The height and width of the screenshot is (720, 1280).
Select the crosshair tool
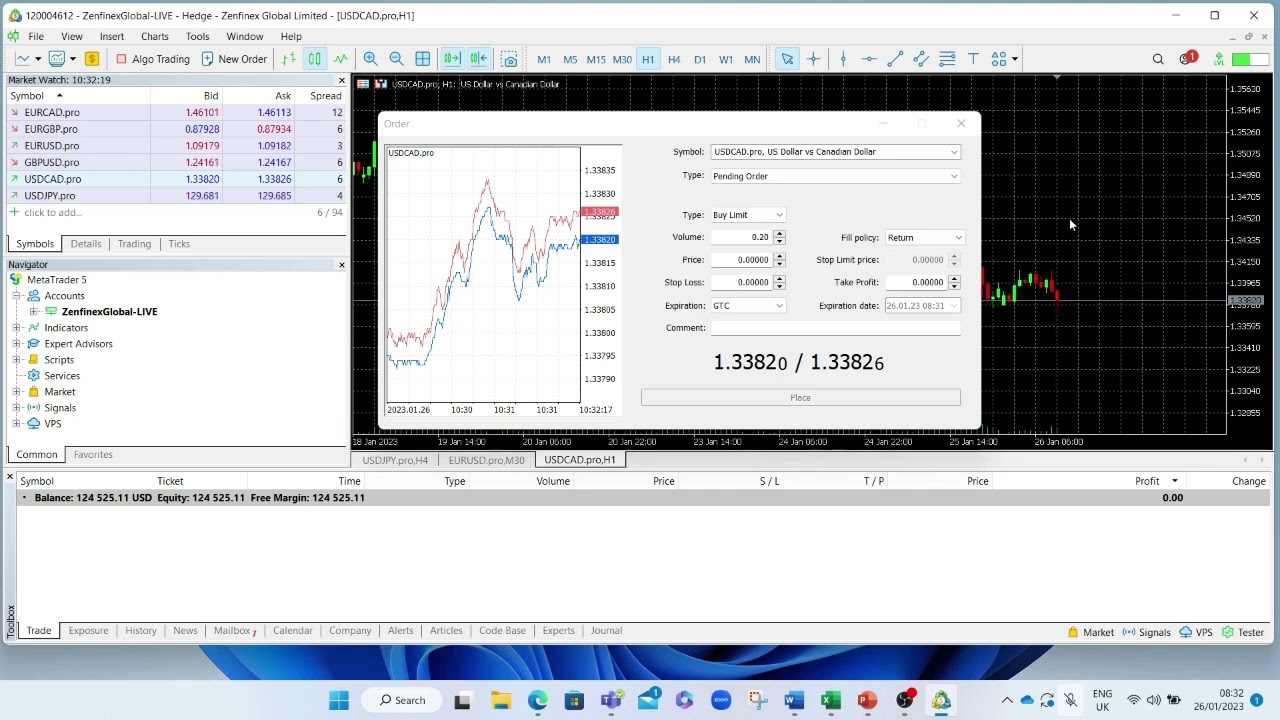pos(813,59)
